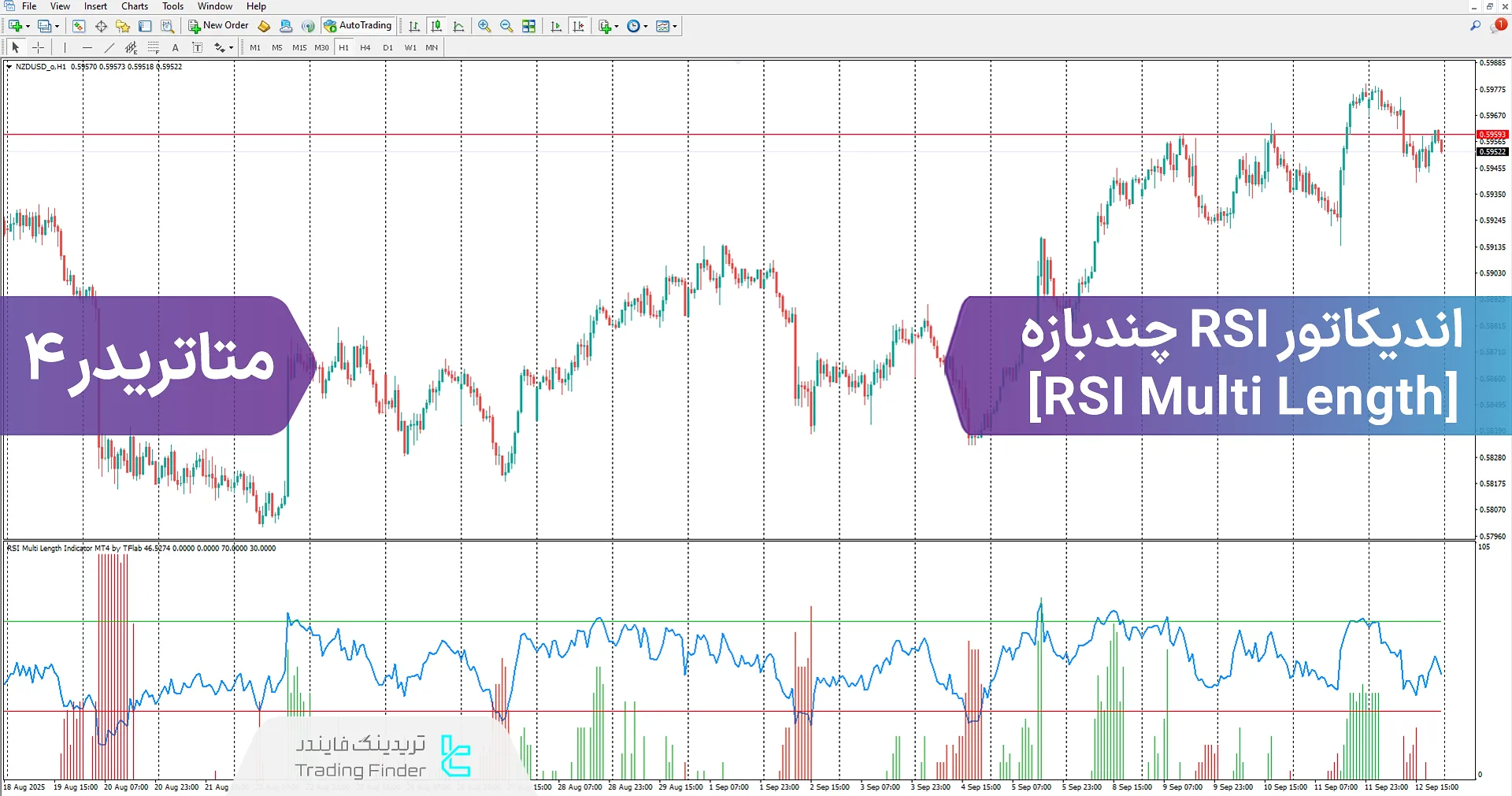Draw a horizontal line on the chart
Viewport: 1512px width, 796px height.
(87, 47)
